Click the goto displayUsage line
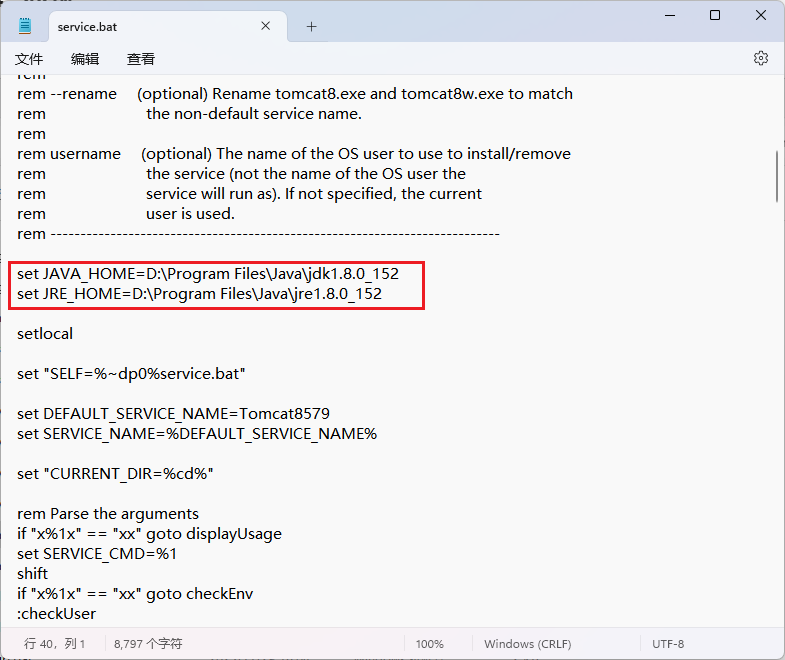Screen dimensions: 785x660 click(x=149, y=534)
